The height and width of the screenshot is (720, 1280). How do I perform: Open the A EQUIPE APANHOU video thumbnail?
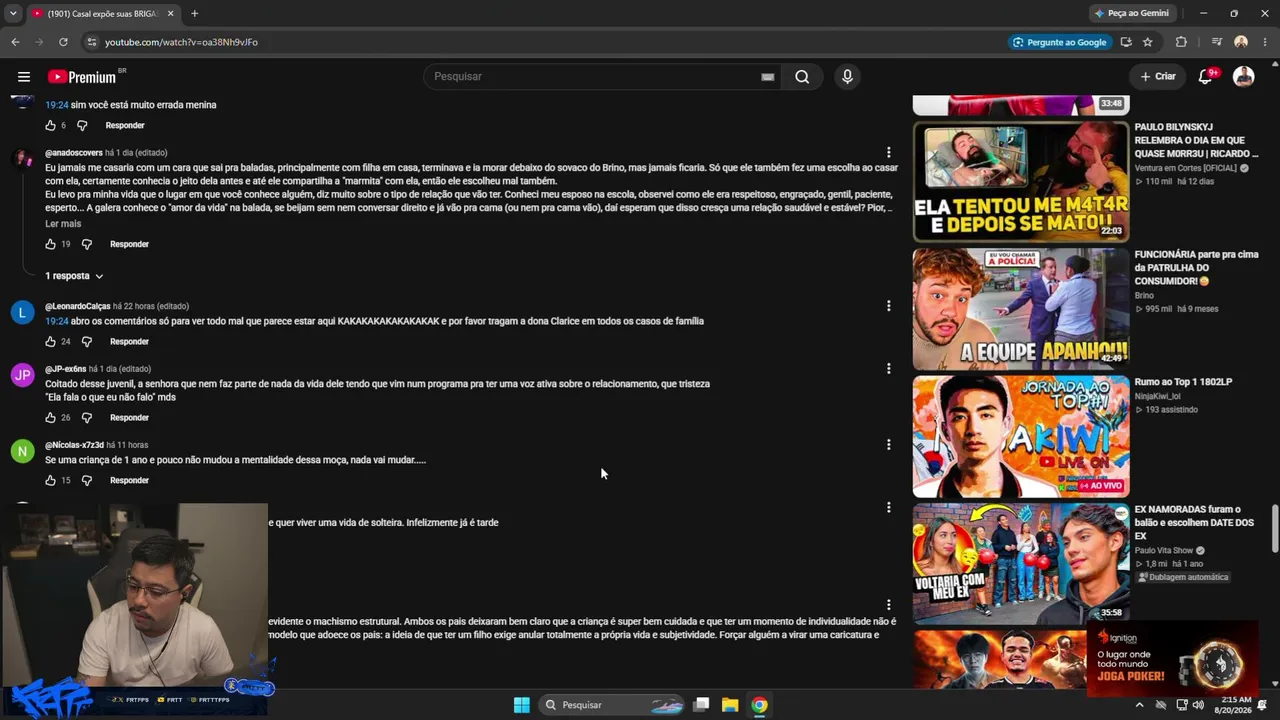(1021, 309)
